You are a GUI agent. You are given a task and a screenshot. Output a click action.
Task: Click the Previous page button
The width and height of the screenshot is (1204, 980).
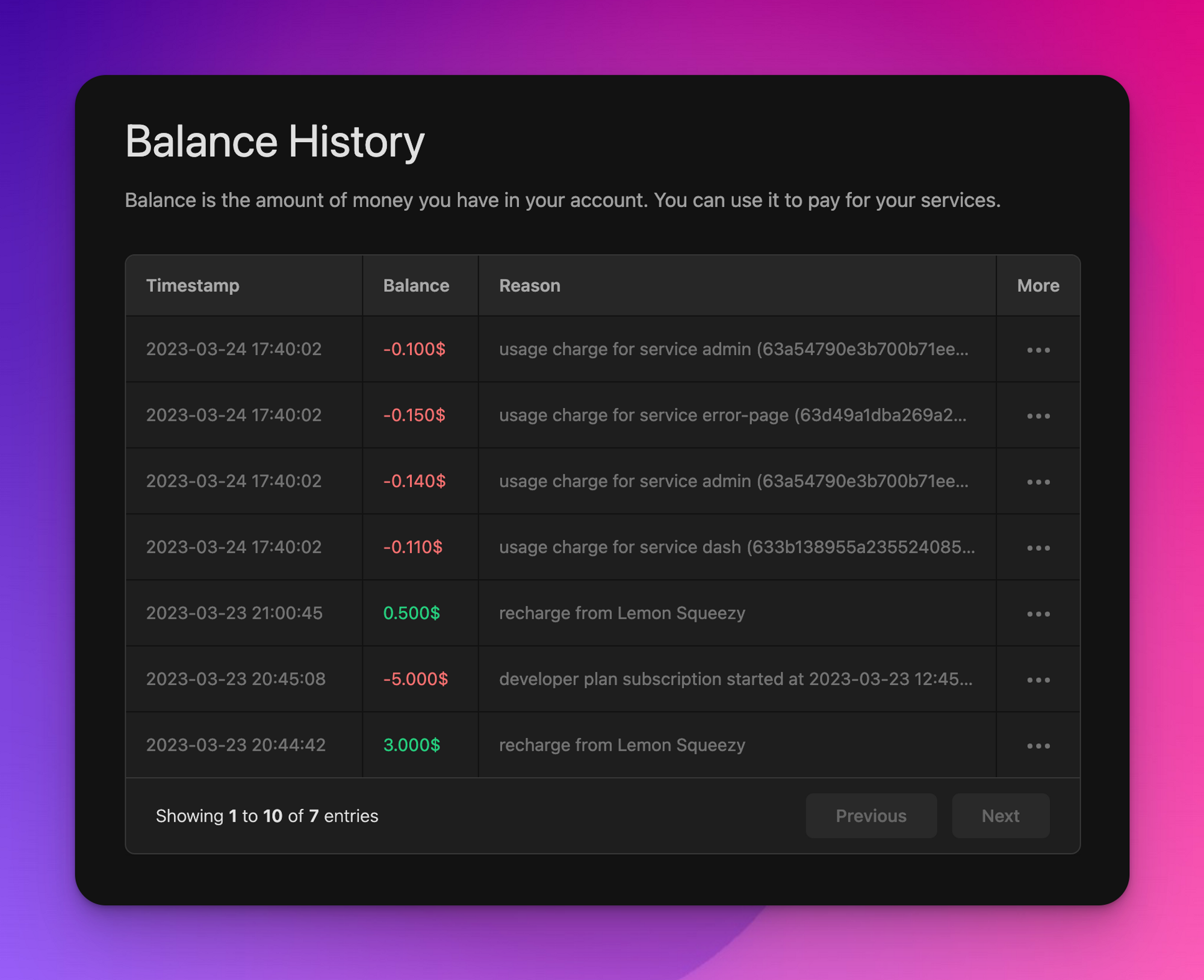click(870, 816)
